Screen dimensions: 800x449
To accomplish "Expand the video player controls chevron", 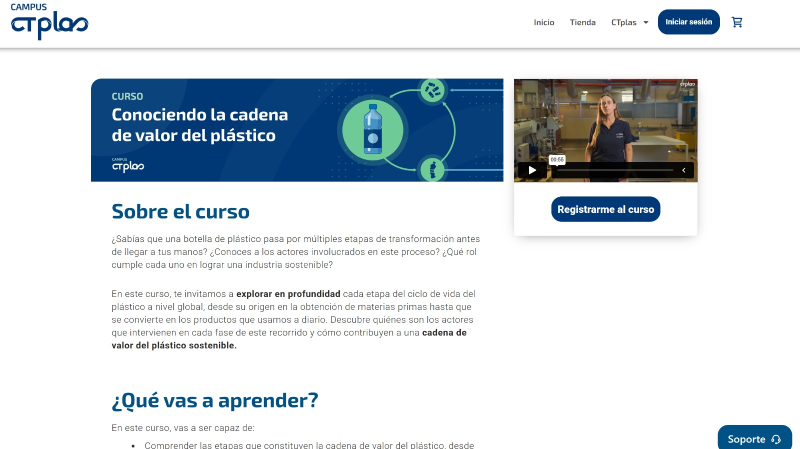I will coord(684,170).
